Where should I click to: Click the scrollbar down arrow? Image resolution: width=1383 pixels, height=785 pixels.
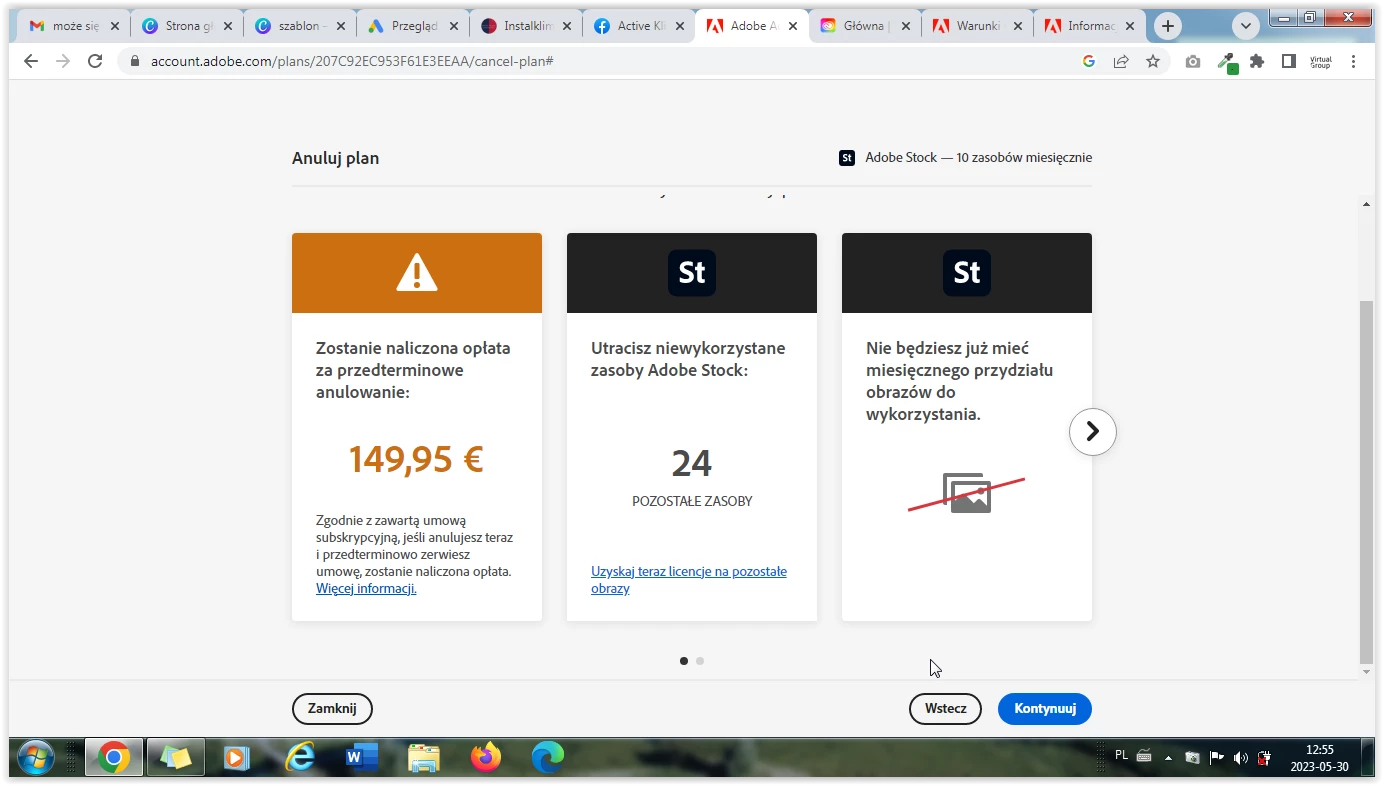[1367, 672]
